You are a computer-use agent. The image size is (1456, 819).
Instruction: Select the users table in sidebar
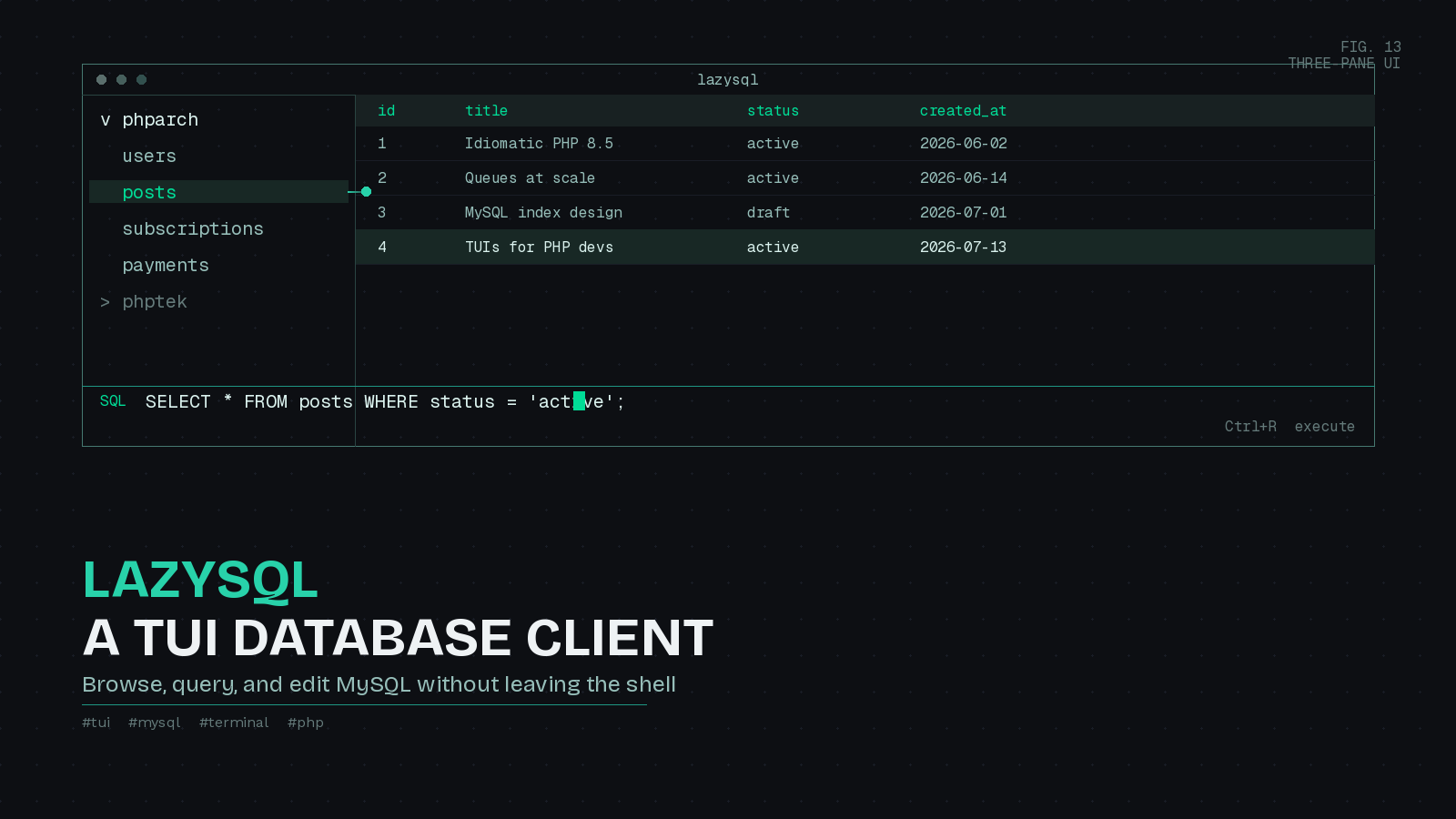149,157
